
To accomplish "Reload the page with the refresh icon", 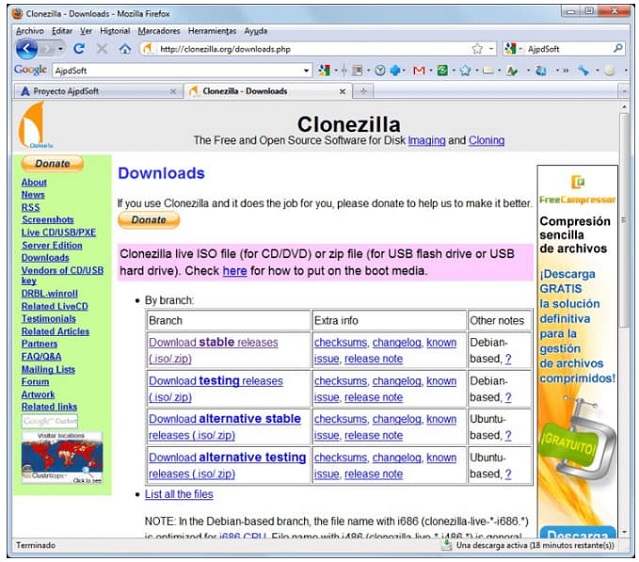I will (79, 49).
